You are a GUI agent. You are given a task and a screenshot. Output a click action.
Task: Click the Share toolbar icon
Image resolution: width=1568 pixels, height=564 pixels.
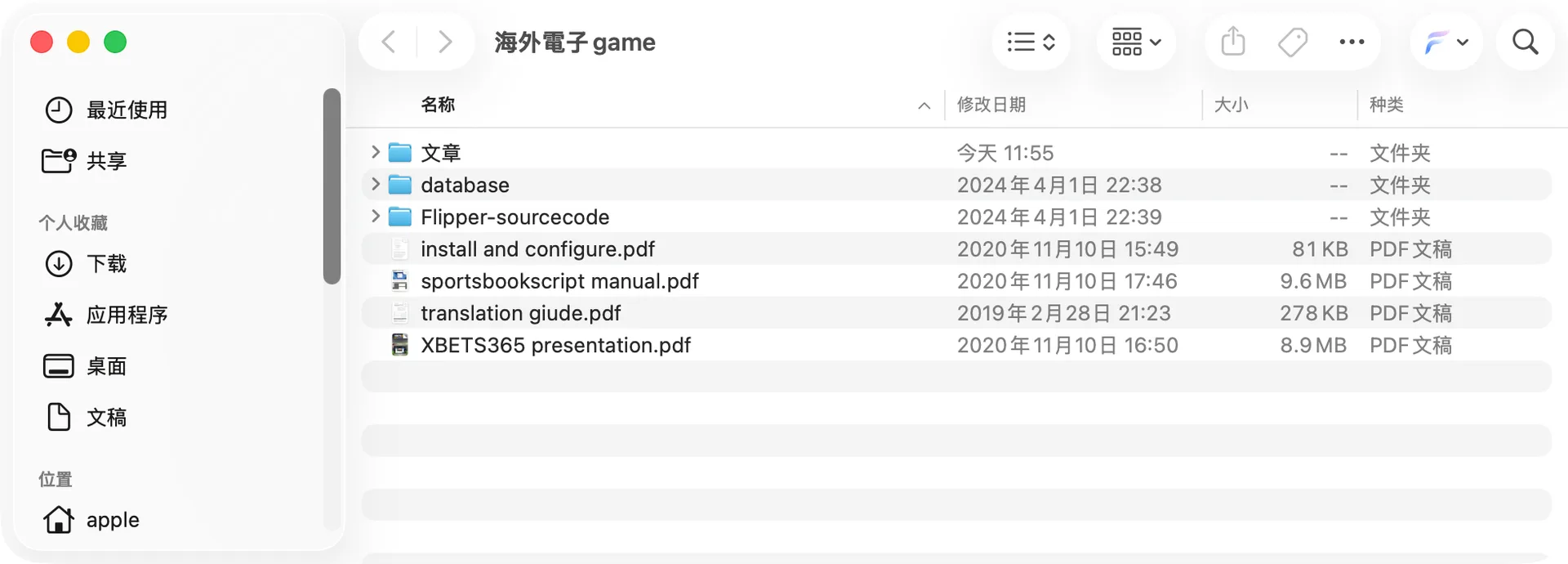(x=1233, y=42)
